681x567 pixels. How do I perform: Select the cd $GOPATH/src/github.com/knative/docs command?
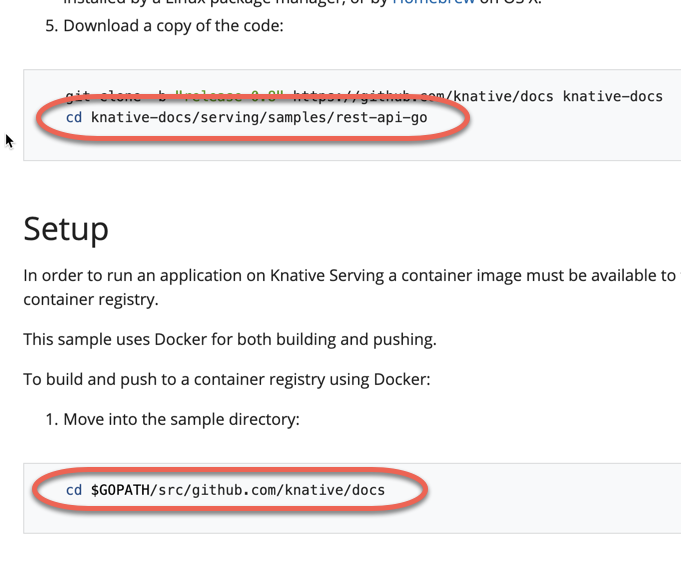(225, 490)
